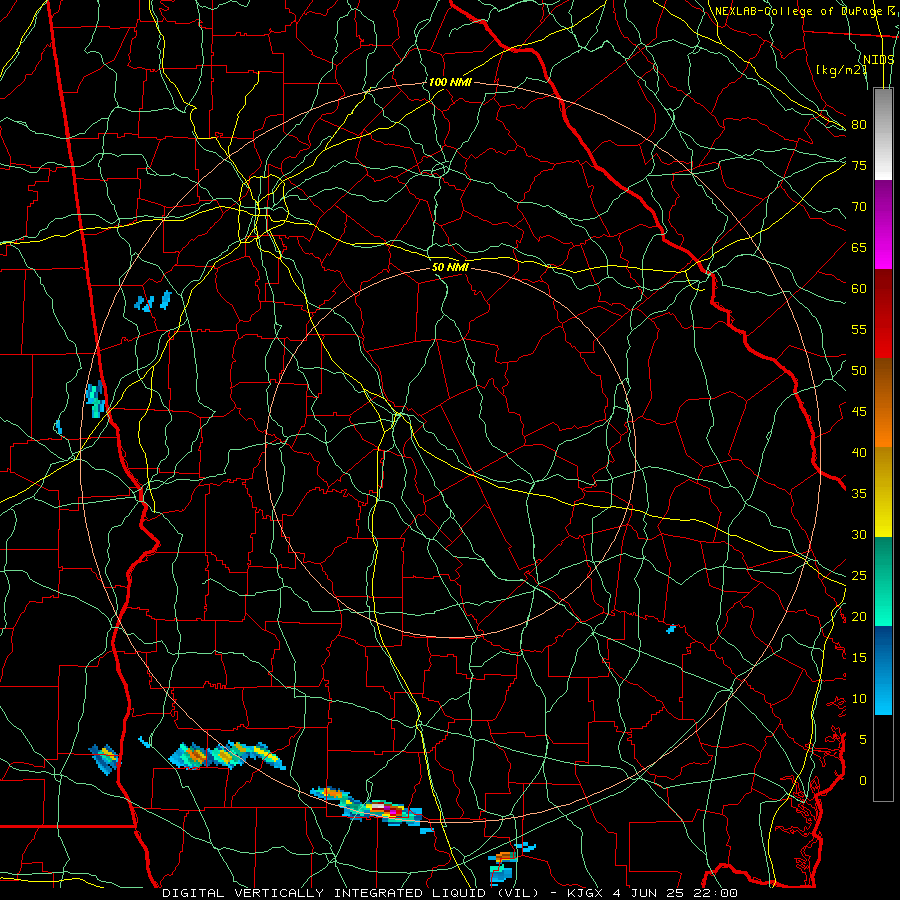Click the legend value 70

point(859,207)
